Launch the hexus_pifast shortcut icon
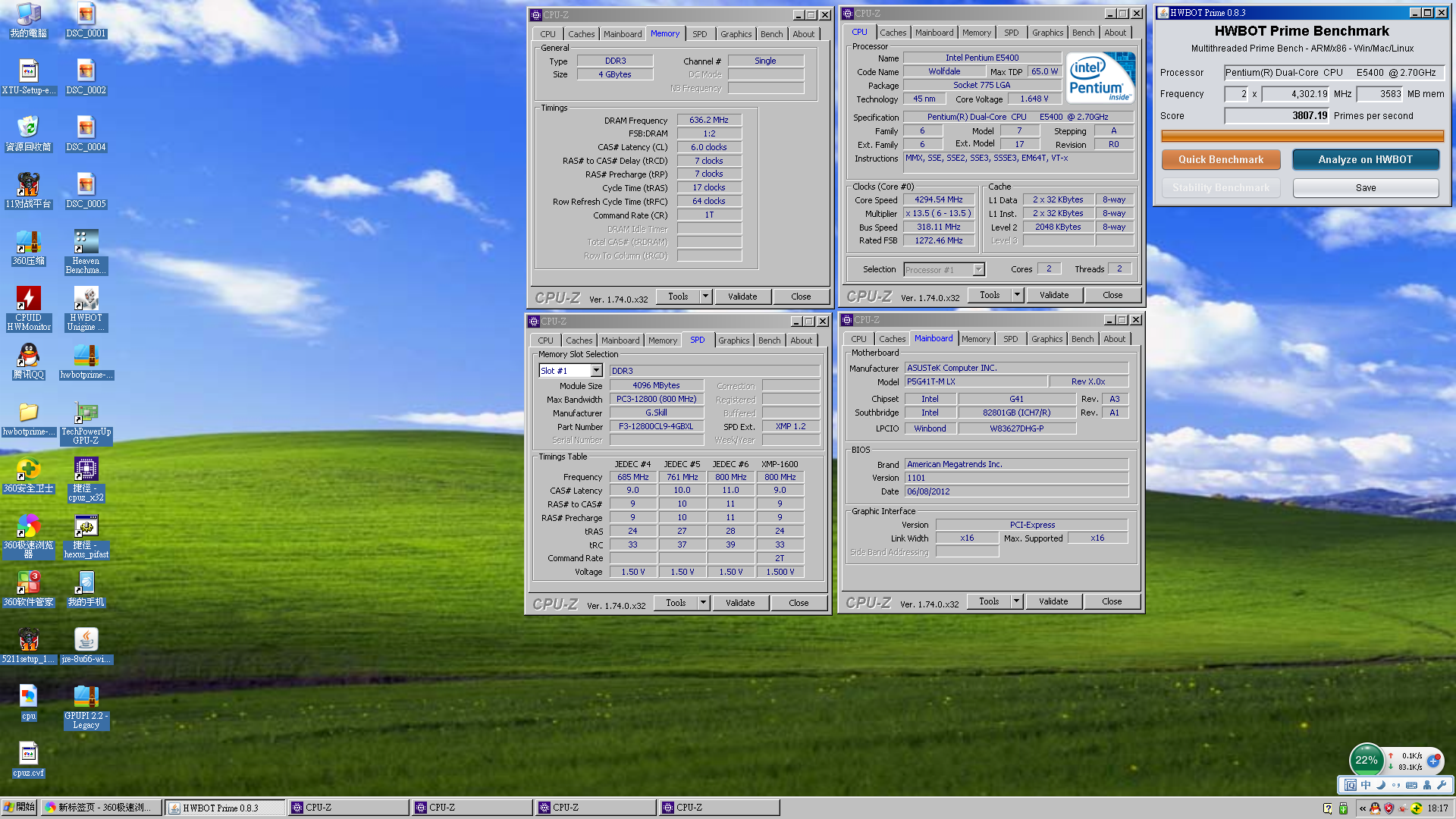 (86, 536)
